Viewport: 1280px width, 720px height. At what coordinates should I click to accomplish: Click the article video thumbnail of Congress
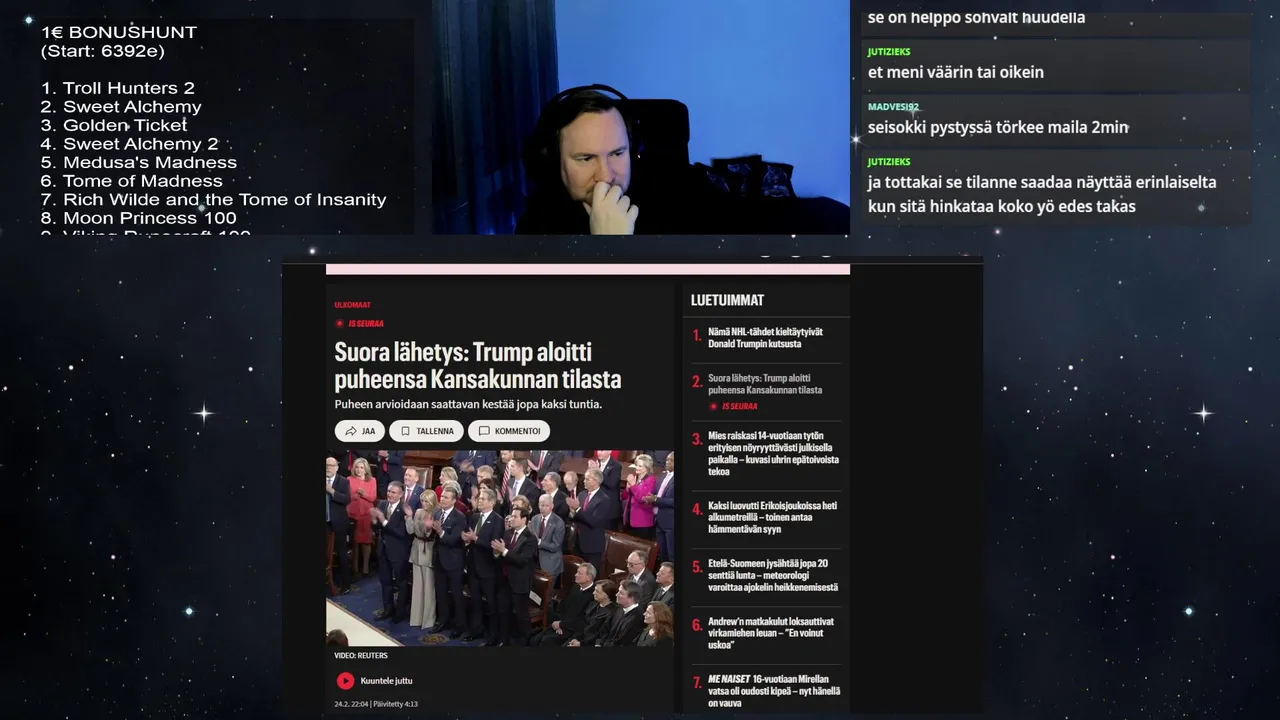pyautogui.click(x=500, y=548)
